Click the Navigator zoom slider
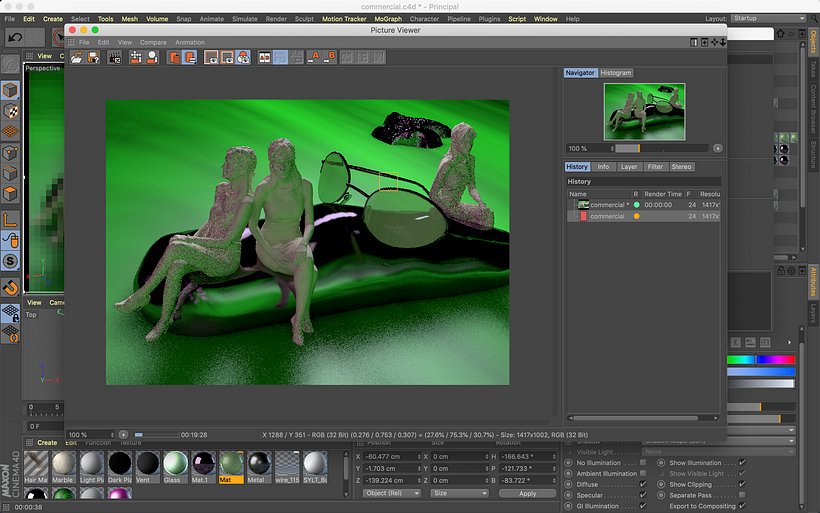The width and height of the screenshot is (820, 513). pos(662,149)
